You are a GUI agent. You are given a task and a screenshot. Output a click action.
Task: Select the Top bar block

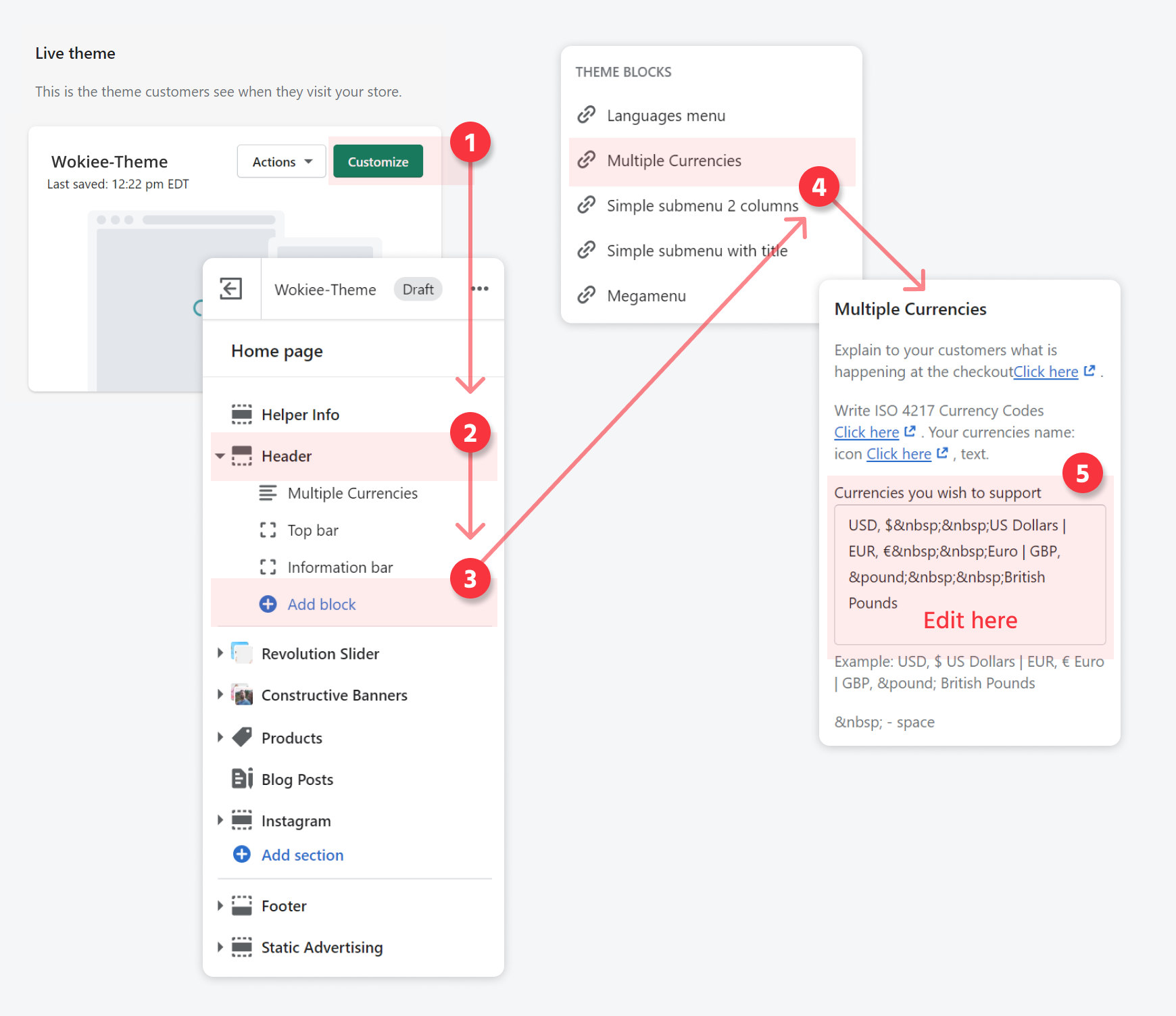[313, 530]
